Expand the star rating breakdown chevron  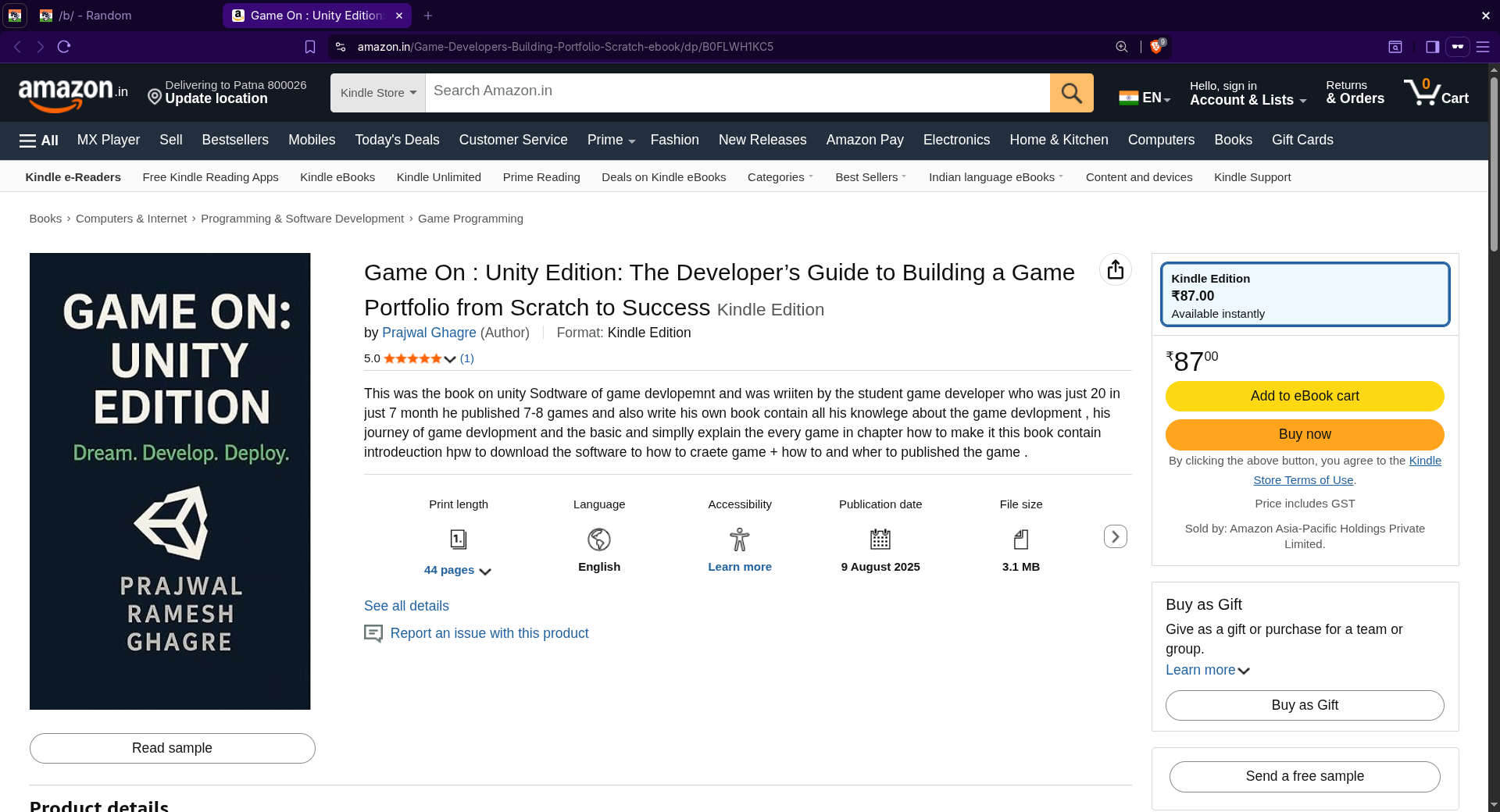(x=450, y=359)
